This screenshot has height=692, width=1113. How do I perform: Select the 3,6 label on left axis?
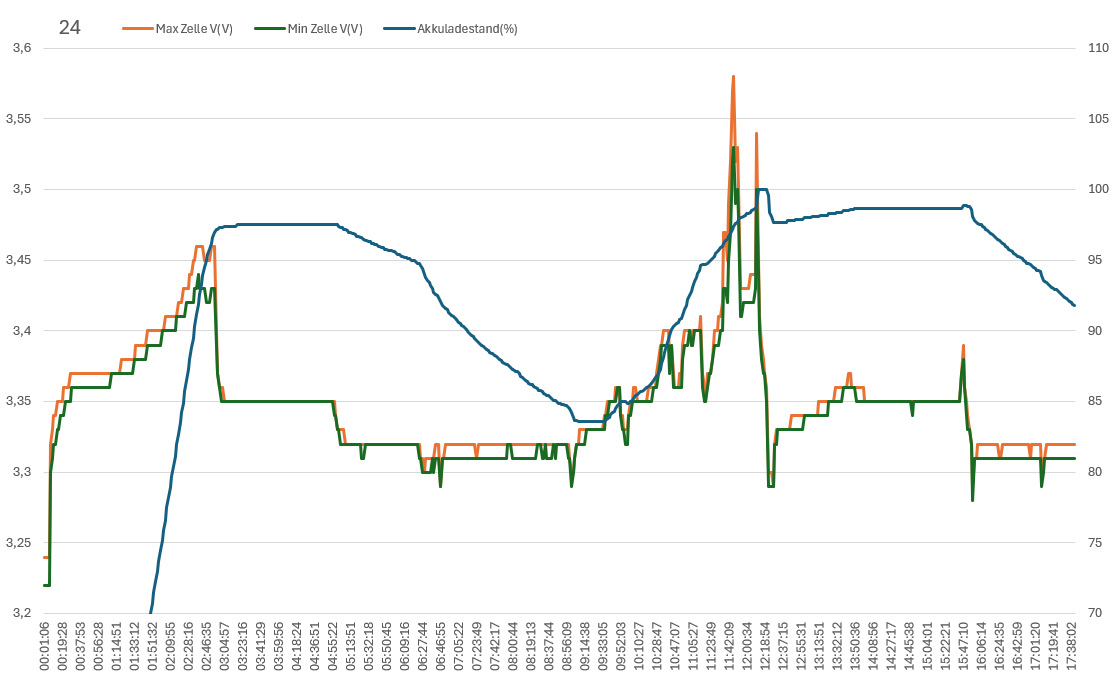(21, 48)
